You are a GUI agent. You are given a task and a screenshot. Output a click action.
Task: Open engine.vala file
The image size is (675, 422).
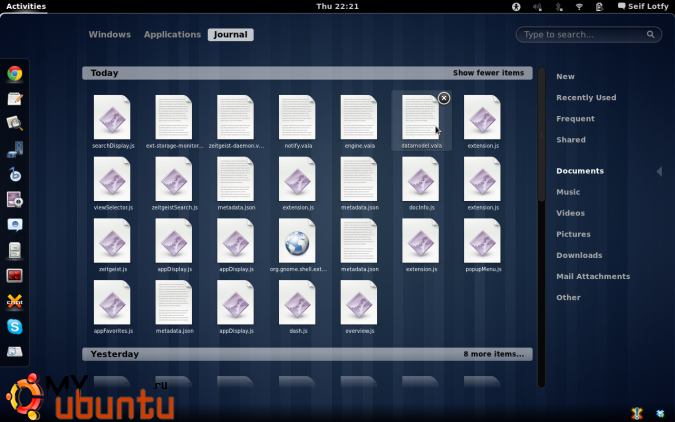[x=359, y=122]
